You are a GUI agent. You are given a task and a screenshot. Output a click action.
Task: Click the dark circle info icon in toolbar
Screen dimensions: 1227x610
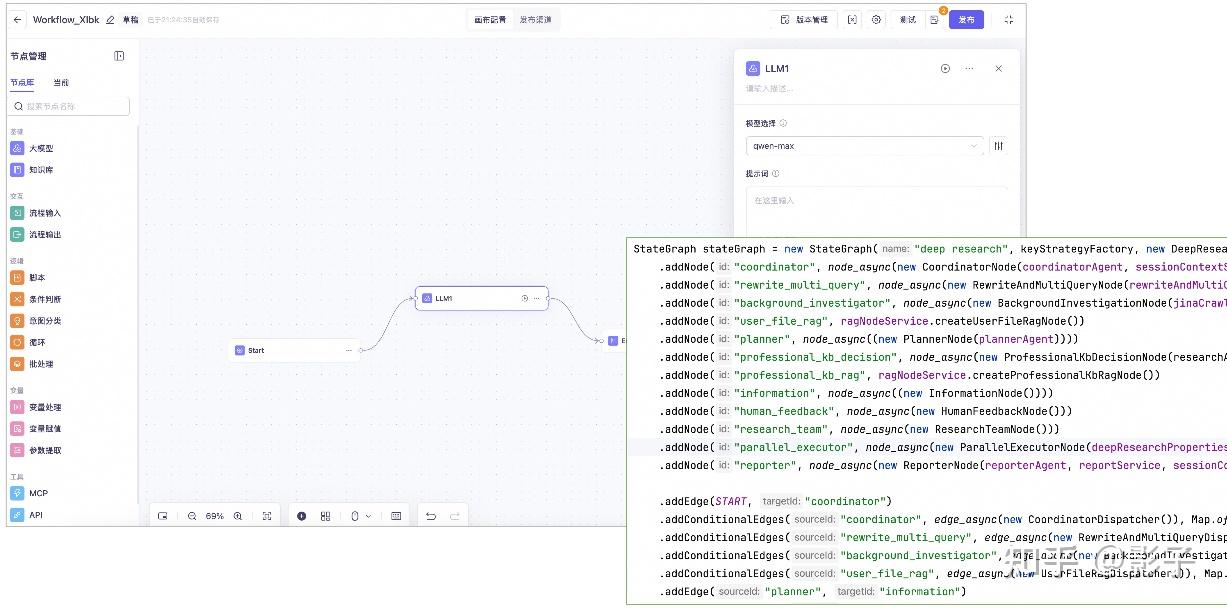coord(302,516)
